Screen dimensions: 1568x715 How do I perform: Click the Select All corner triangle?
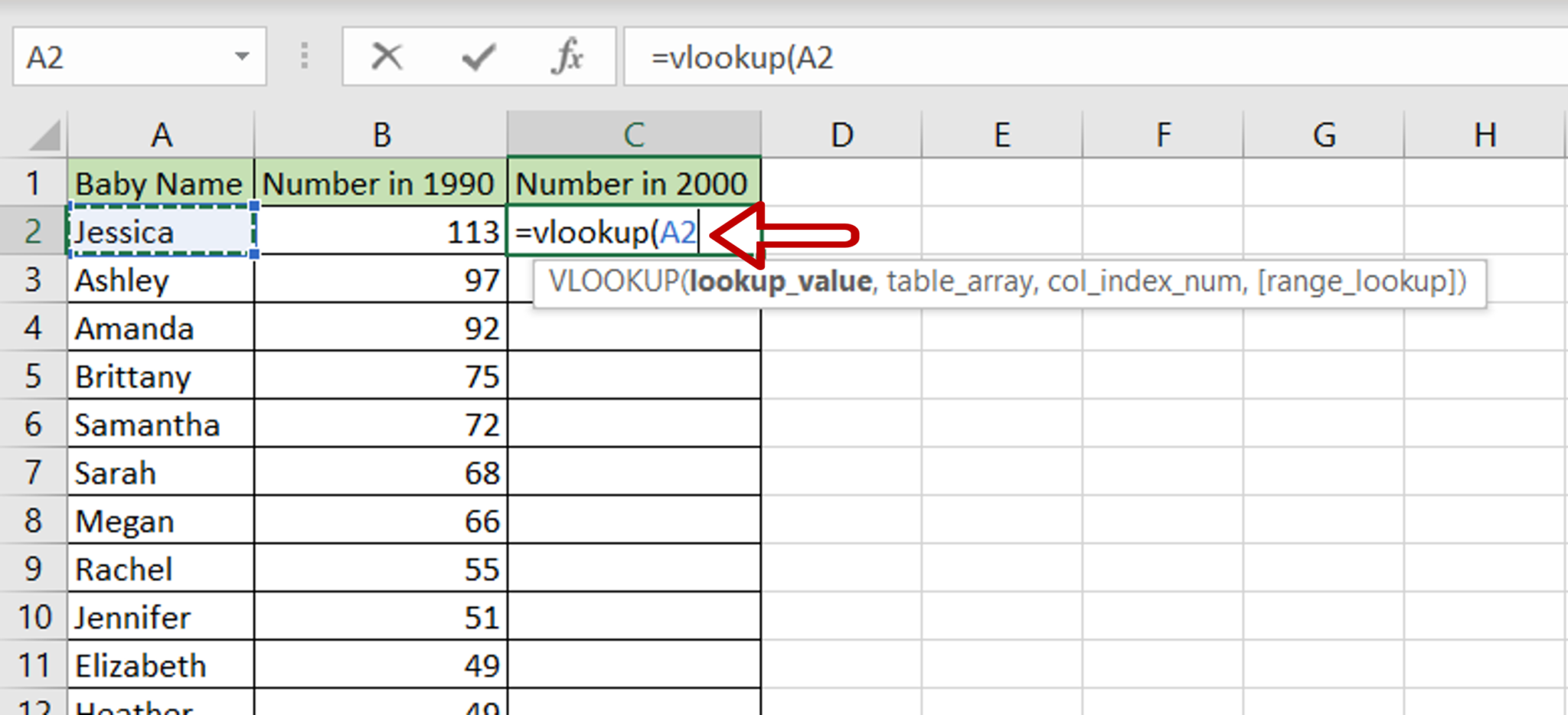point(43,135)
